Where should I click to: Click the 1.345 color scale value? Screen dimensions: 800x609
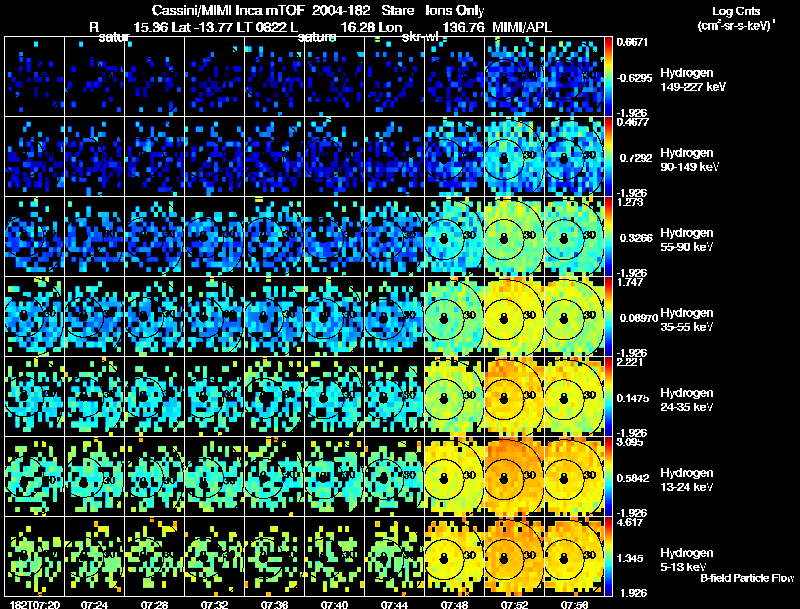(x=630, y=559)
